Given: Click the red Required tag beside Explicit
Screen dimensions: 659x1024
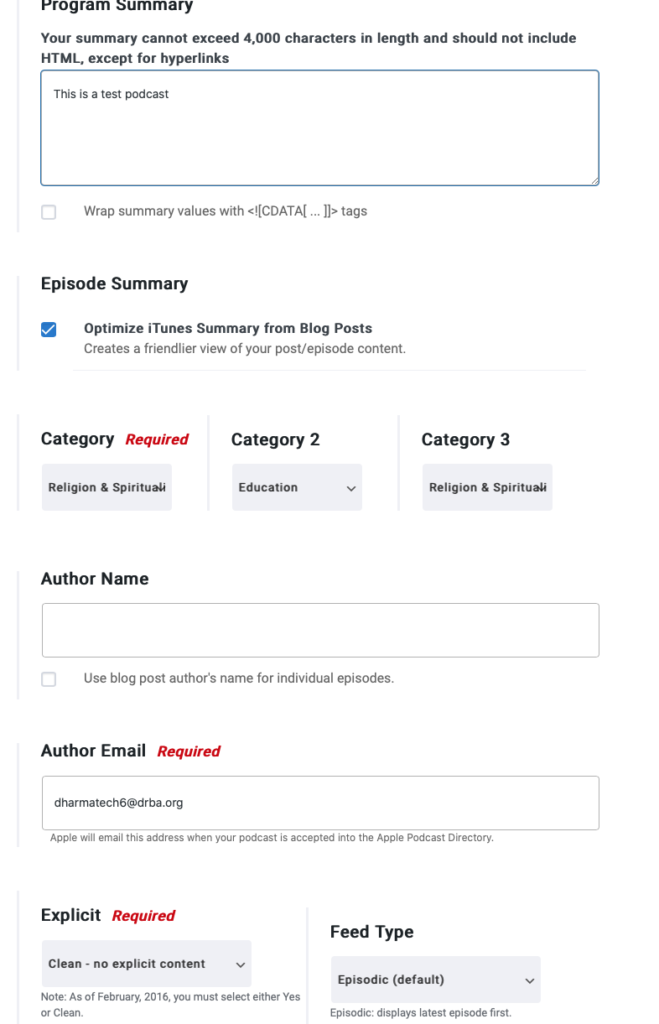Looking at the screenshot, I should (143, 916).
